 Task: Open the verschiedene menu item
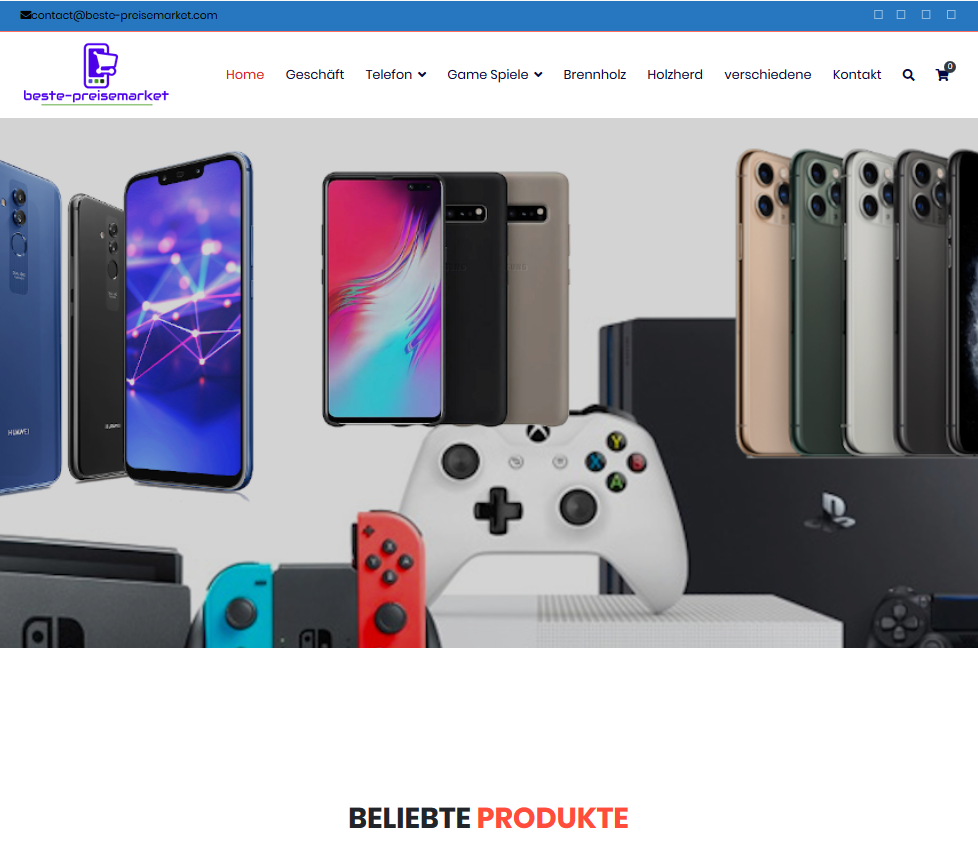768,74
